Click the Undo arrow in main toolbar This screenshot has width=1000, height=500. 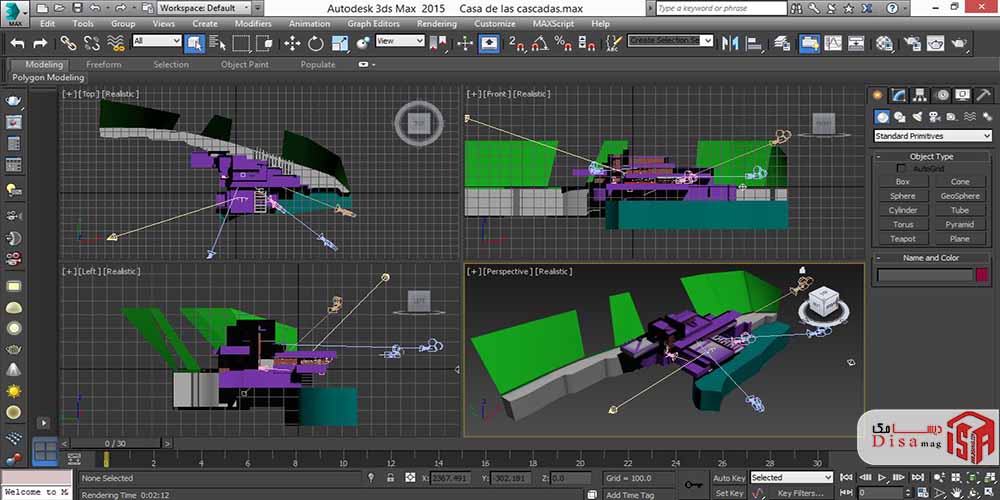(16, 43)
